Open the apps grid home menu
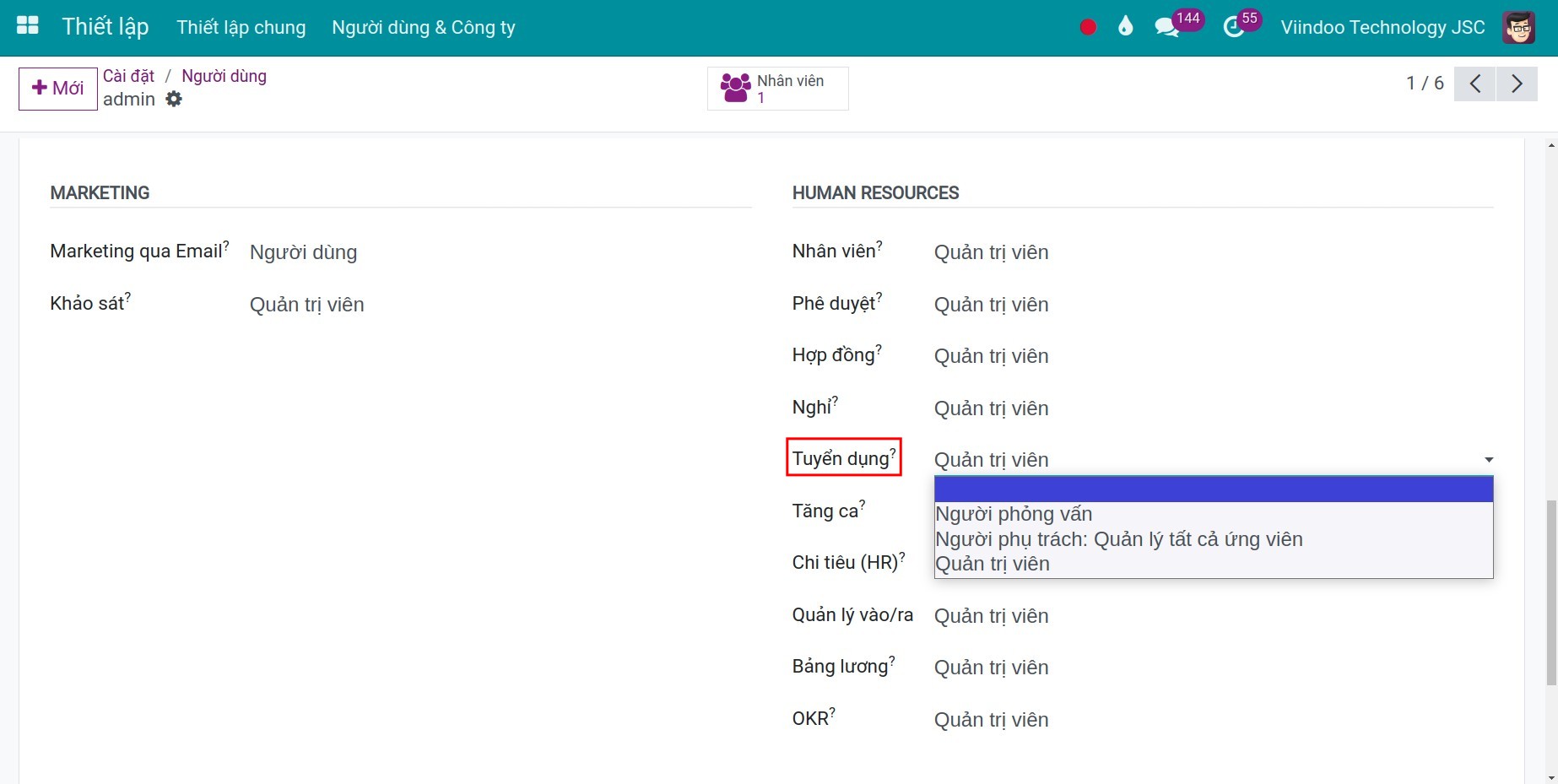Screen dimensions: 1558x784 point(28,26)
